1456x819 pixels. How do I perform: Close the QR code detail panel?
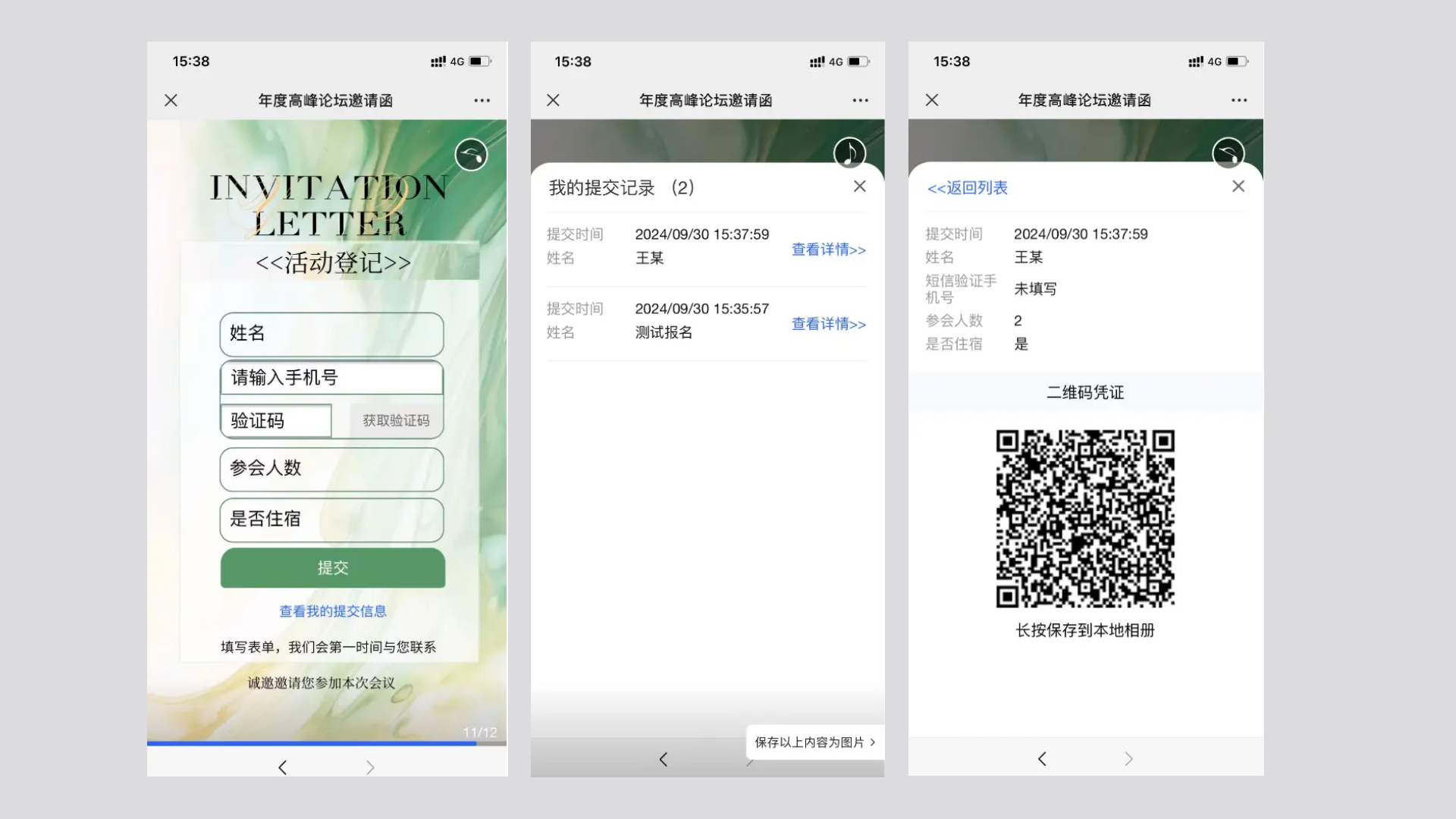pyautogui.click(x=1238, y=187)
